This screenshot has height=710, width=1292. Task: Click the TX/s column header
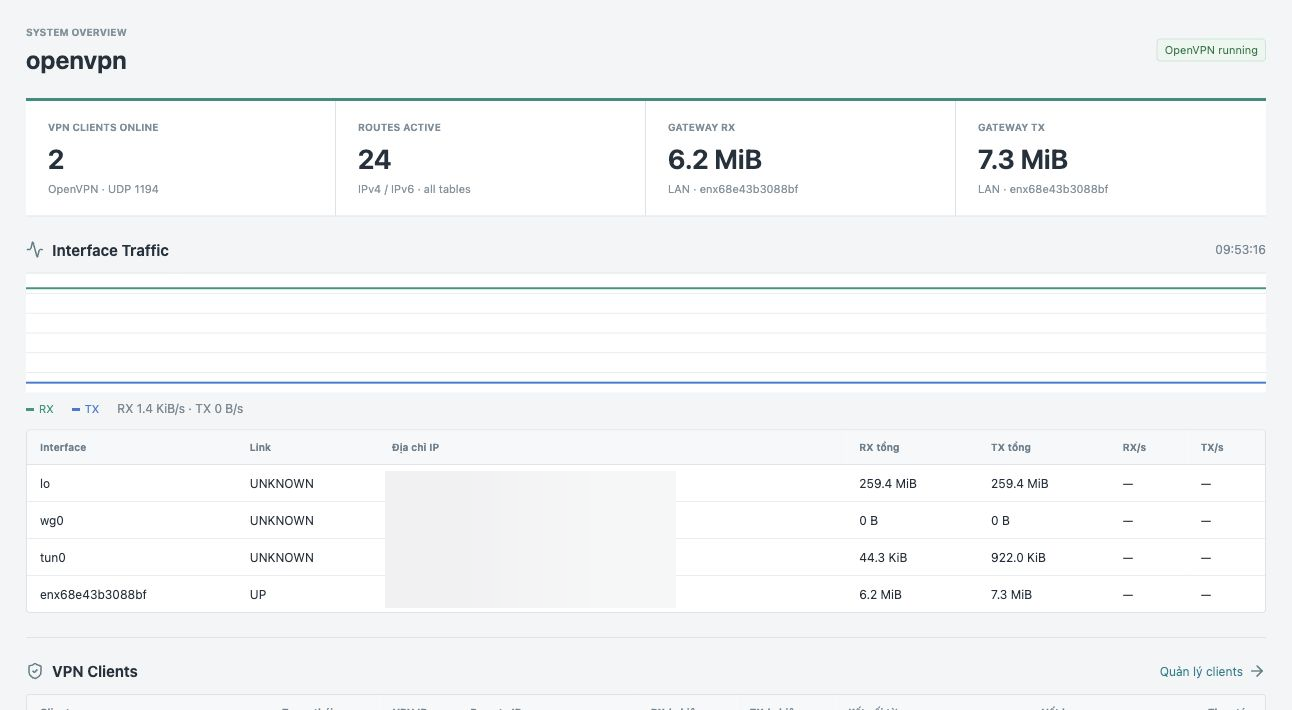pyautogui.click(x=1212, y=447)
